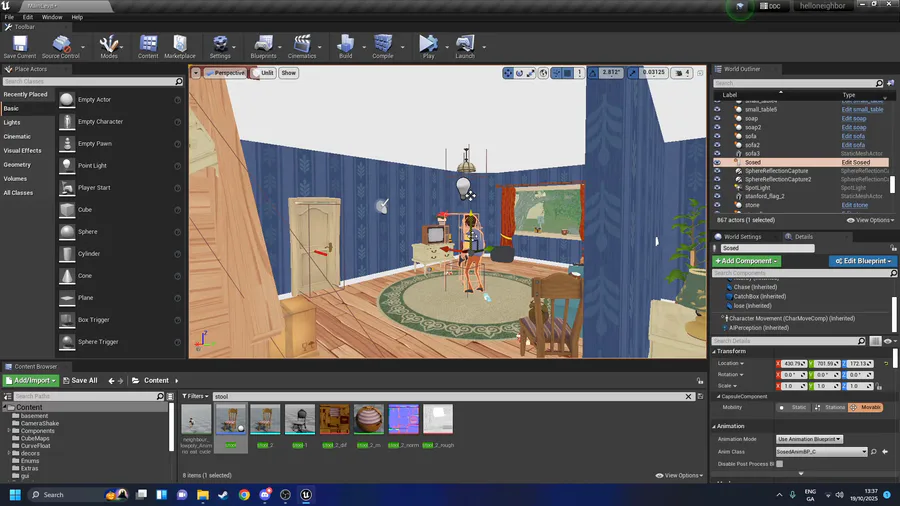Image resolution: width=900 pixels, height=506 pixels.
Task: Toggle visibility eye for stone actor
Action: (717, 205)
